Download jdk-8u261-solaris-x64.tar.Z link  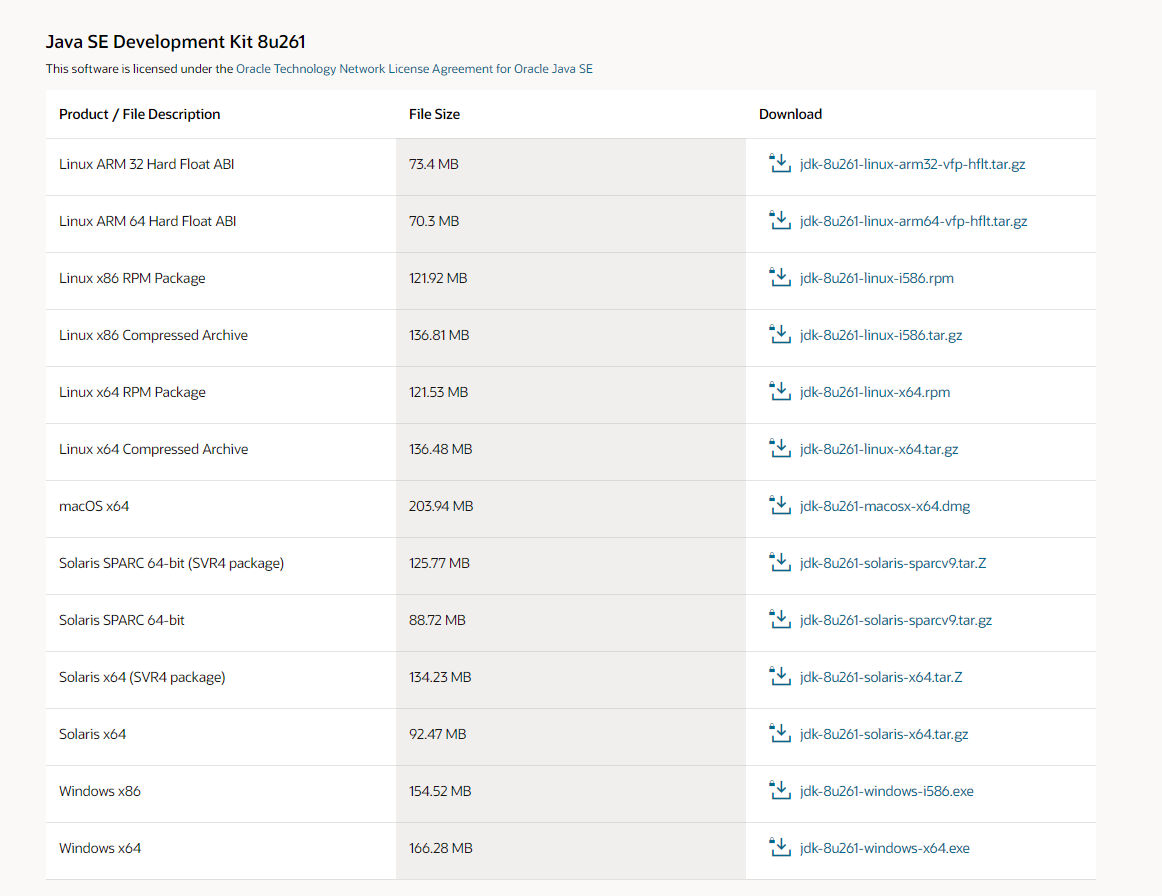881,678
